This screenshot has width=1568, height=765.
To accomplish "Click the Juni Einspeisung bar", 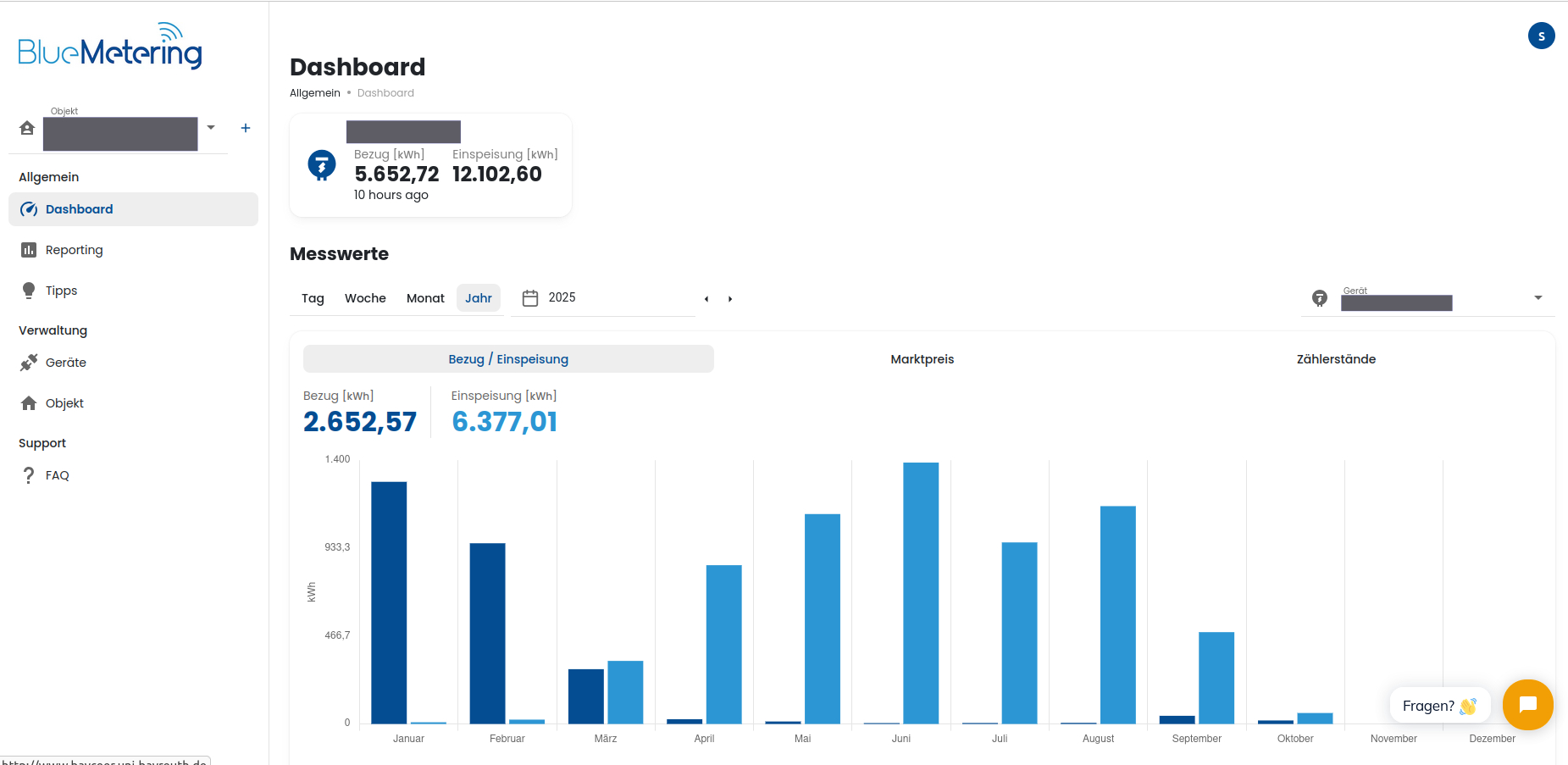I will pyautogui.click(x=921, y=593).
